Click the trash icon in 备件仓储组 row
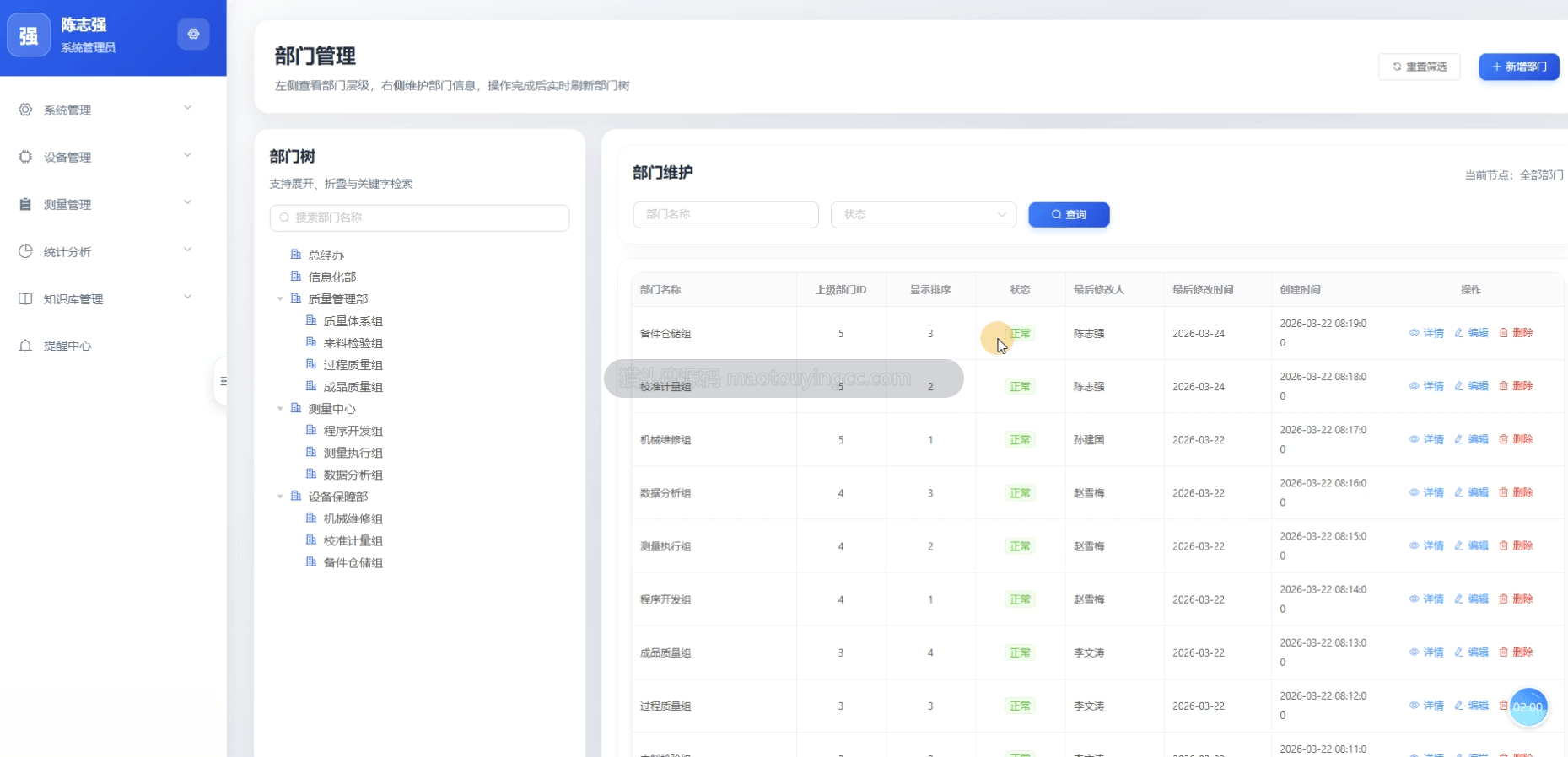Screen dimensions: 1568x757 pyautogui.click(x=1503, y=333)
